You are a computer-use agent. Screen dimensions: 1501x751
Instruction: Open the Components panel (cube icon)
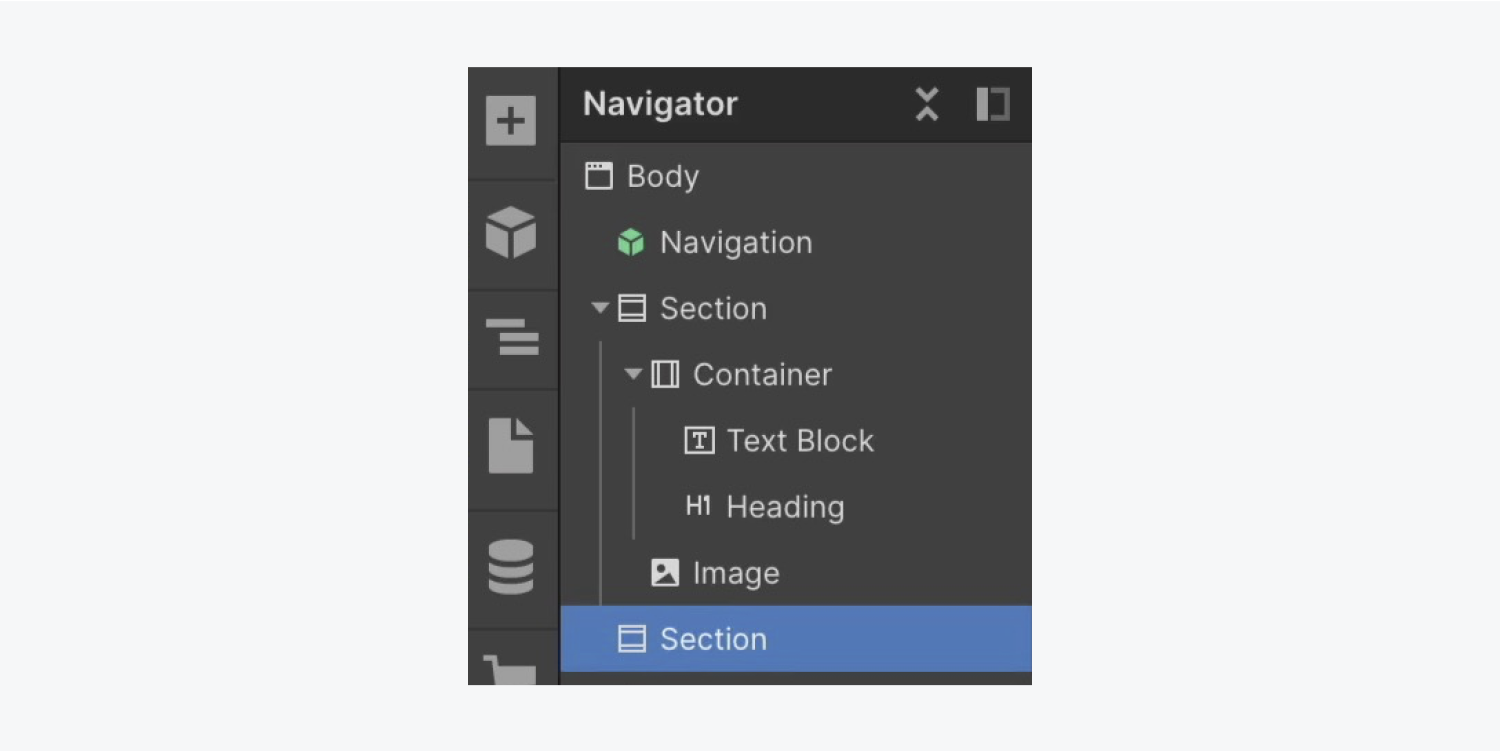[511, 233]
